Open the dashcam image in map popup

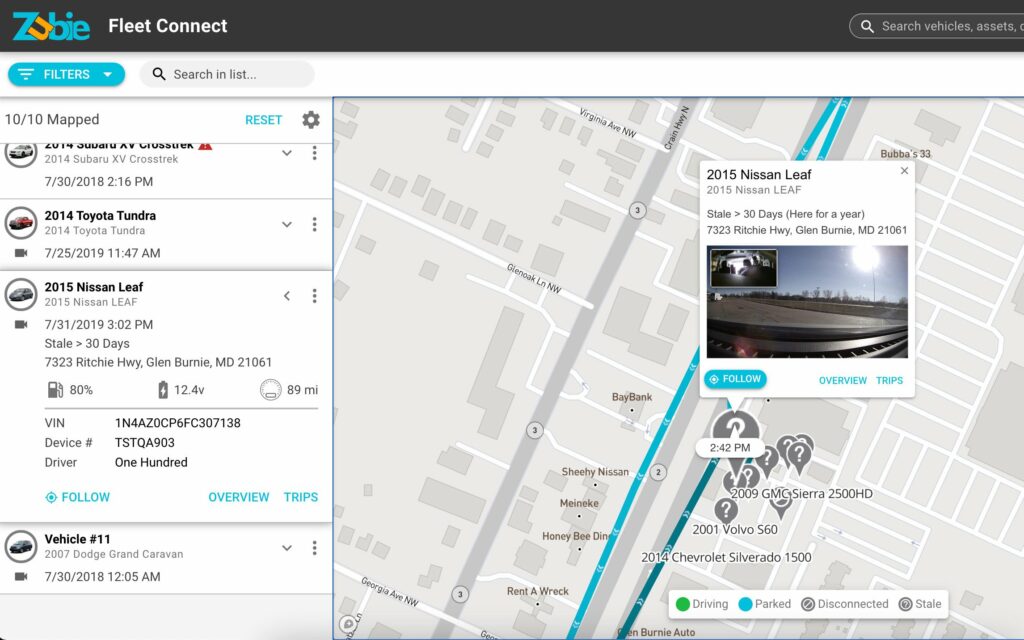tap(807, 302)
